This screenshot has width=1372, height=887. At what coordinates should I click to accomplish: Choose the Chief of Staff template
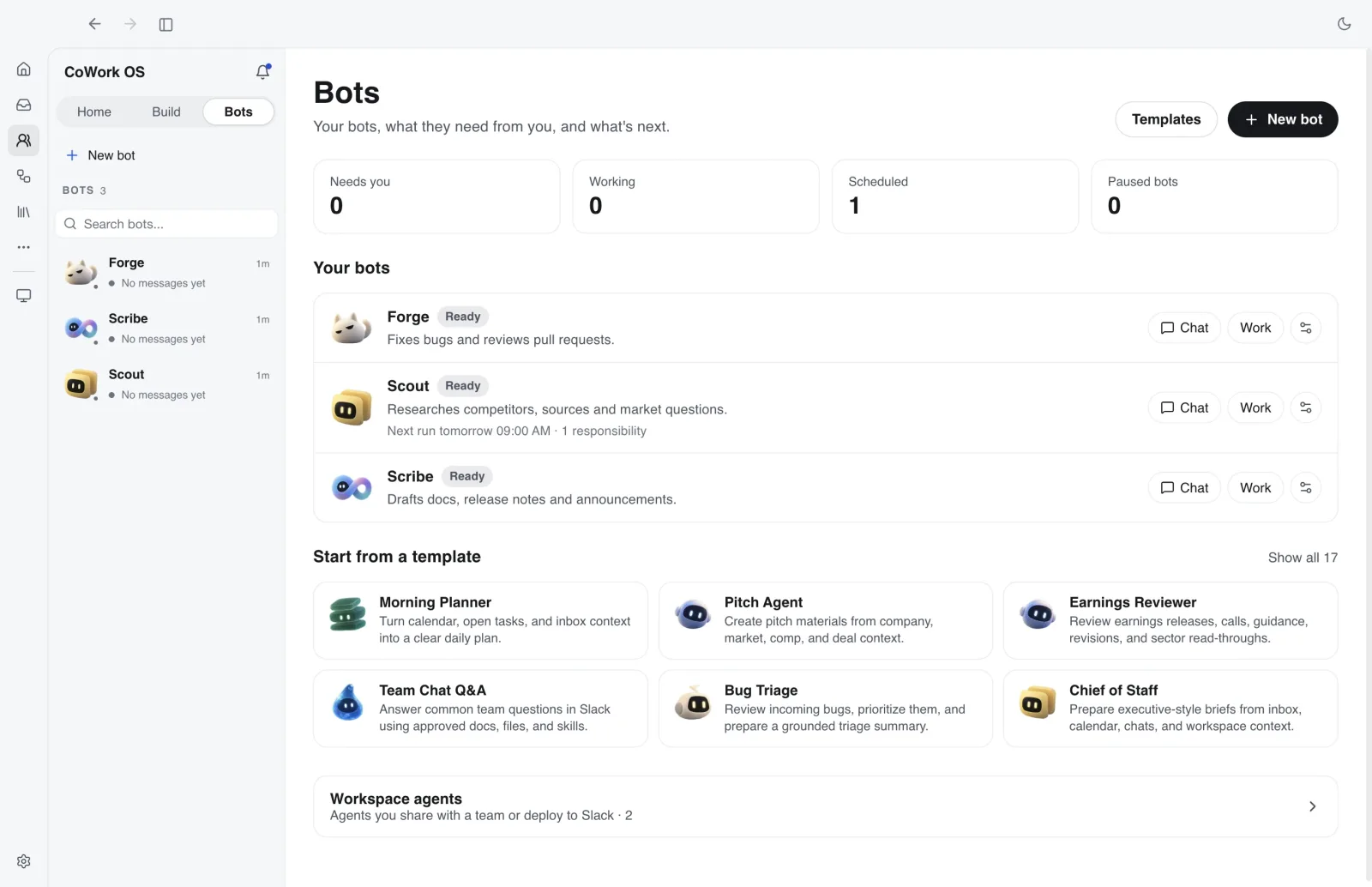click(1170, 709)
